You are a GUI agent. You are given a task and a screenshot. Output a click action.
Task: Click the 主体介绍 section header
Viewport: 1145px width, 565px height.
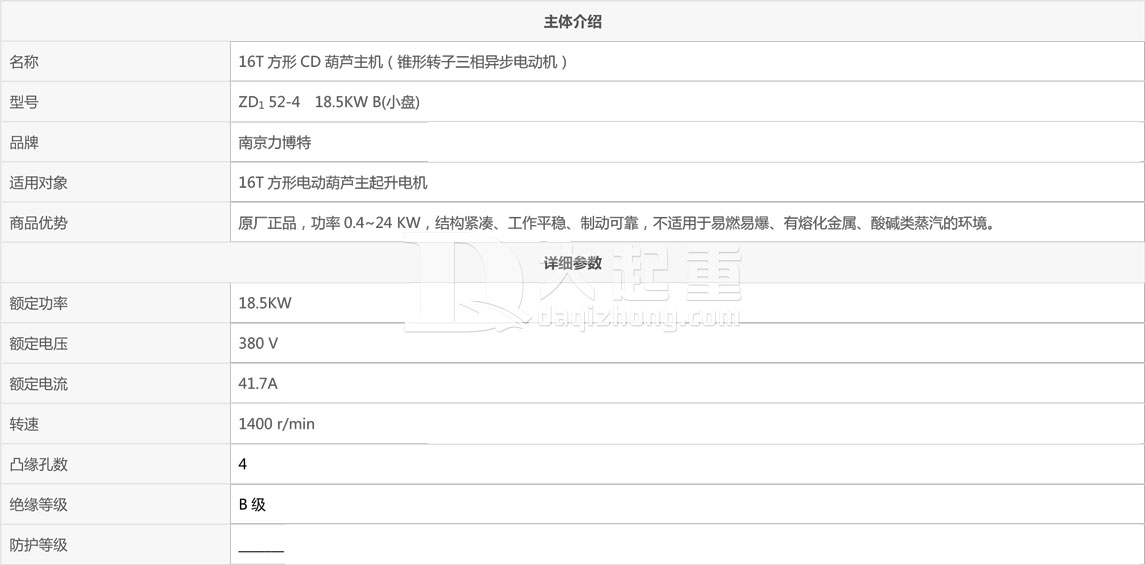572,22
